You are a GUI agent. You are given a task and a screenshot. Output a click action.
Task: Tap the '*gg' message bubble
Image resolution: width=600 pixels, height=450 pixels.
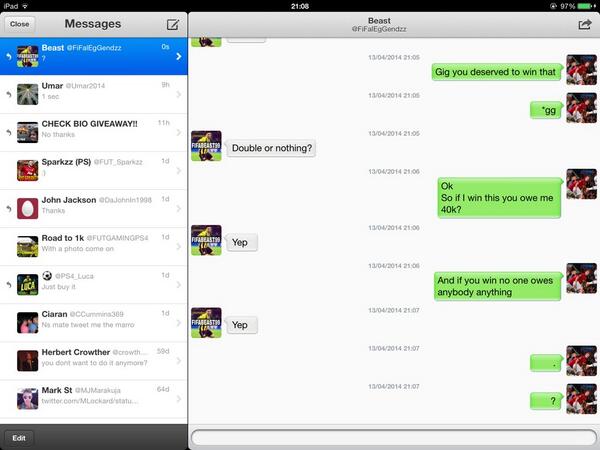pos(546,110)
